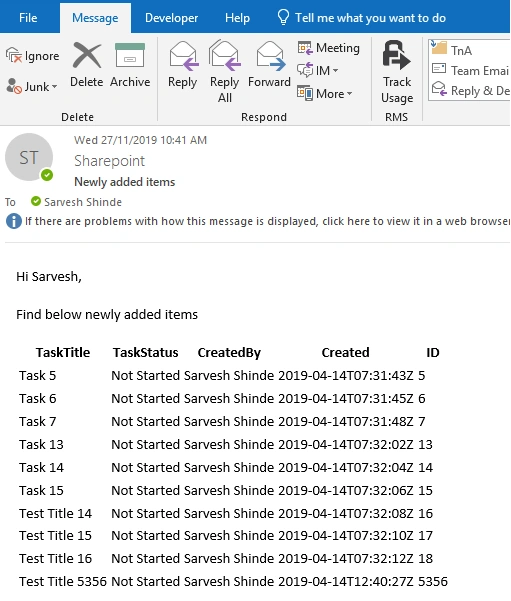Switch to the Developer tab
The width and height of the screenshot is (511, 601).
click(171, 18)
